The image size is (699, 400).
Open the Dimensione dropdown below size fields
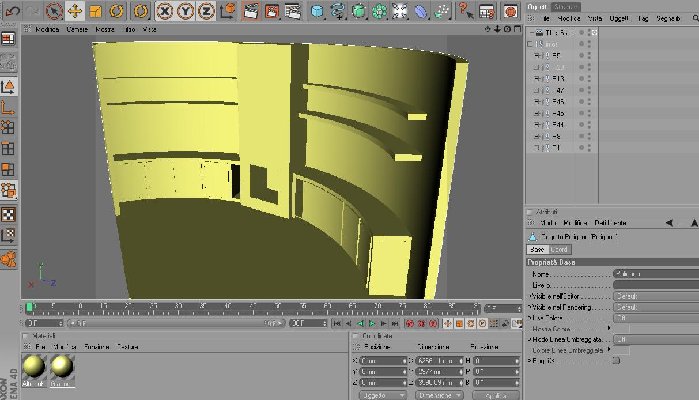point(439,396)
